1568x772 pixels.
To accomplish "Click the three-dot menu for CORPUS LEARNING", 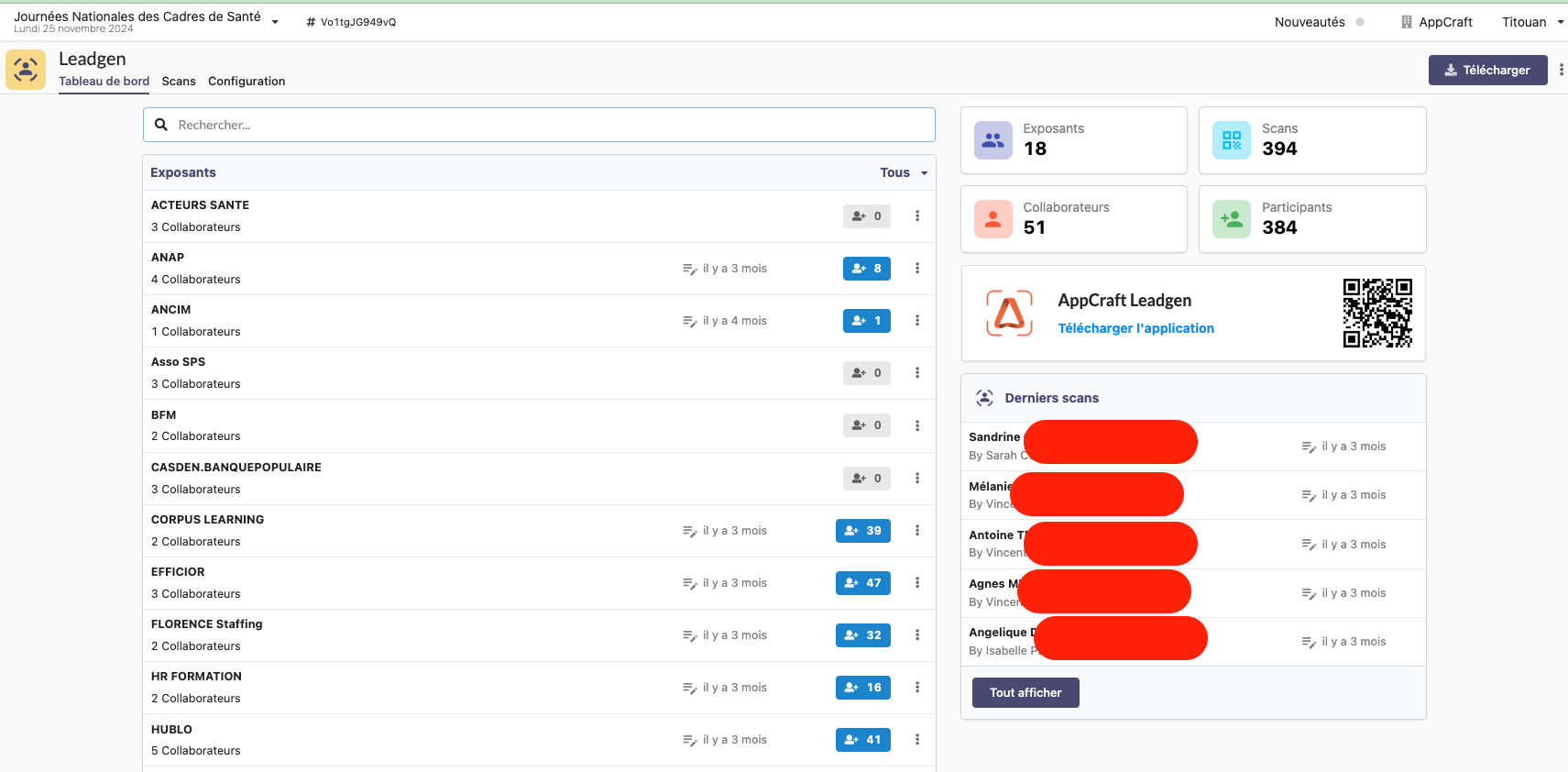I will 916,531.
